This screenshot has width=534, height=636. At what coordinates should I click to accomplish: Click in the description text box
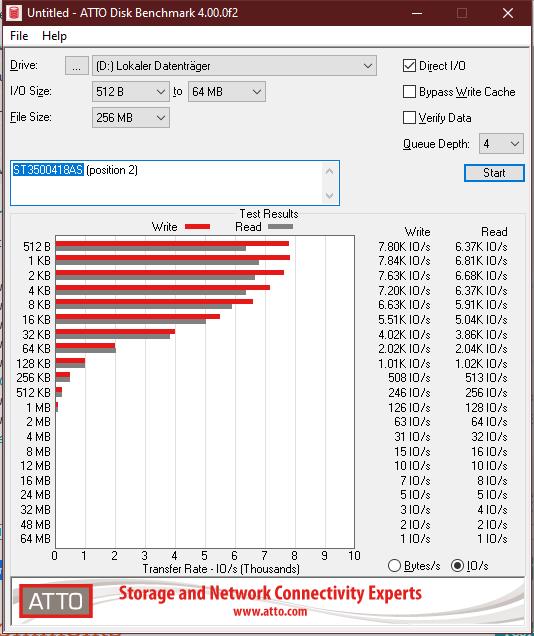pos(175,183)
